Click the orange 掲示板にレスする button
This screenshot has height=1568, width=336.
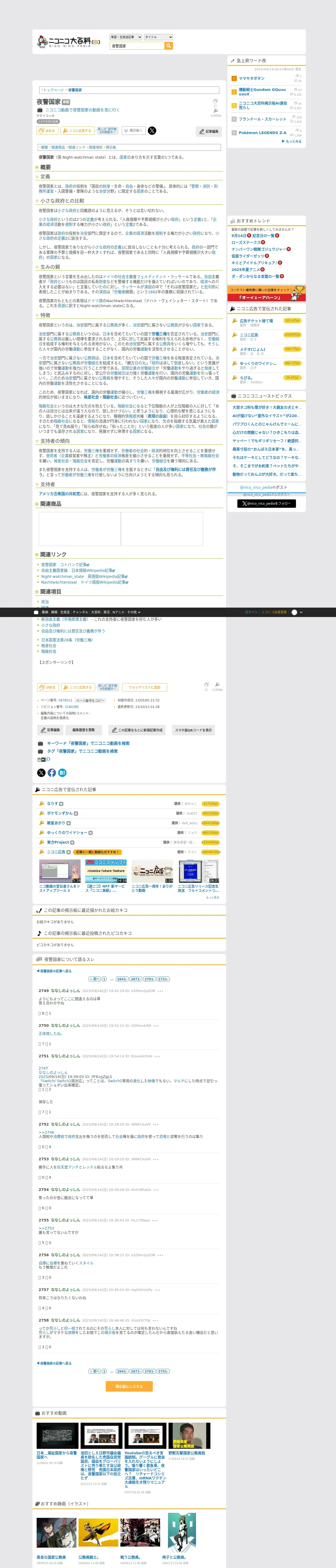[x=129, y=1387]
